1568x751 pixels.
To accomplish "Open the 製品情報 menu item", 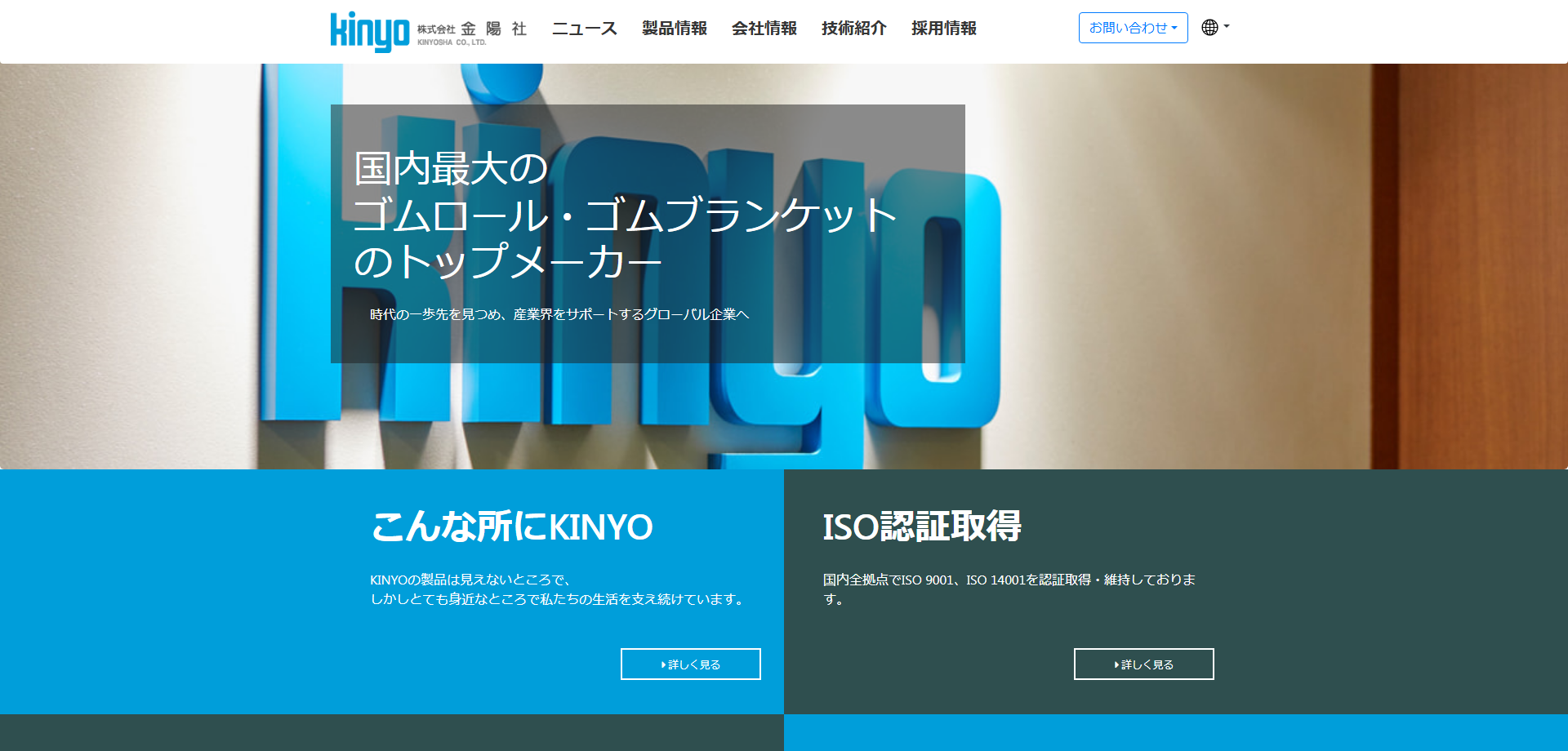I will coord(675,29).
